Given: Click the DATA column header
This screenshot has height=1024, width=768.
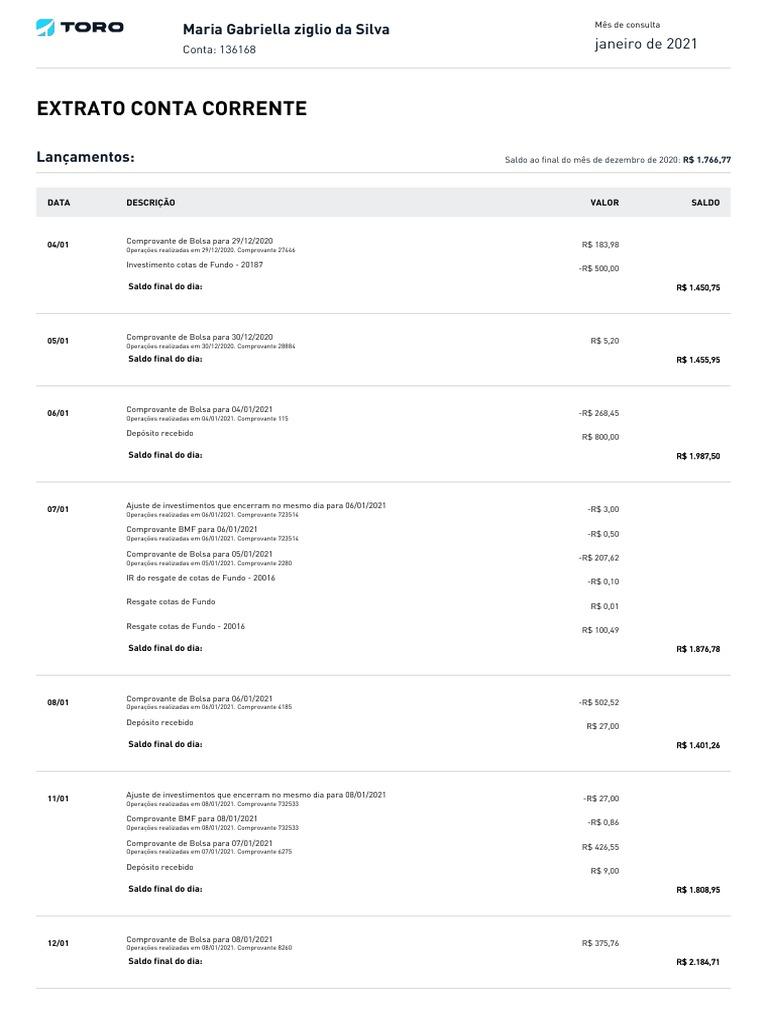Looking at the screenshot, I should [x=59, y=203].
